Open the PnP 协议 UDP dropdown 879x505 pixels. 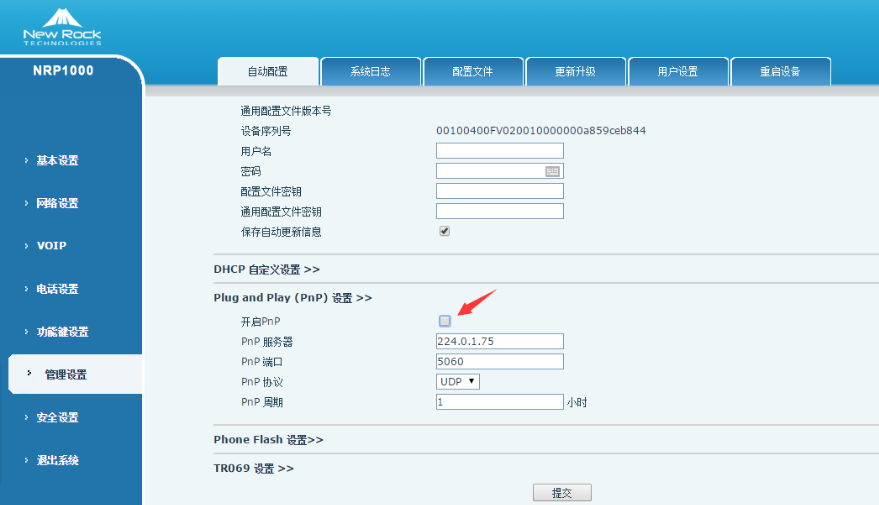(x=458, y=381)
